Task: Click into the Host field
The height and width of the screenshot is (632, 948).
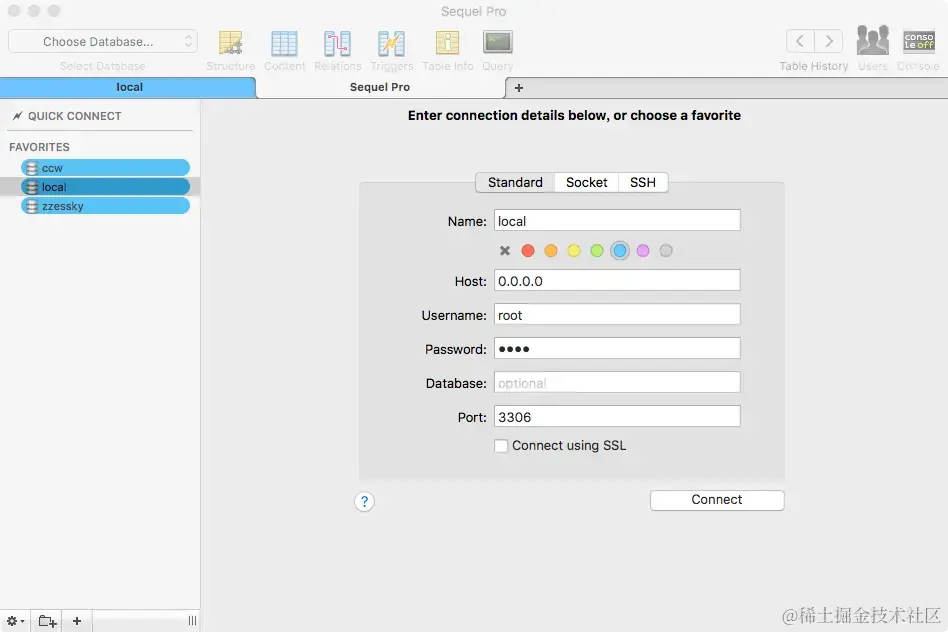Action: [617, 281]
